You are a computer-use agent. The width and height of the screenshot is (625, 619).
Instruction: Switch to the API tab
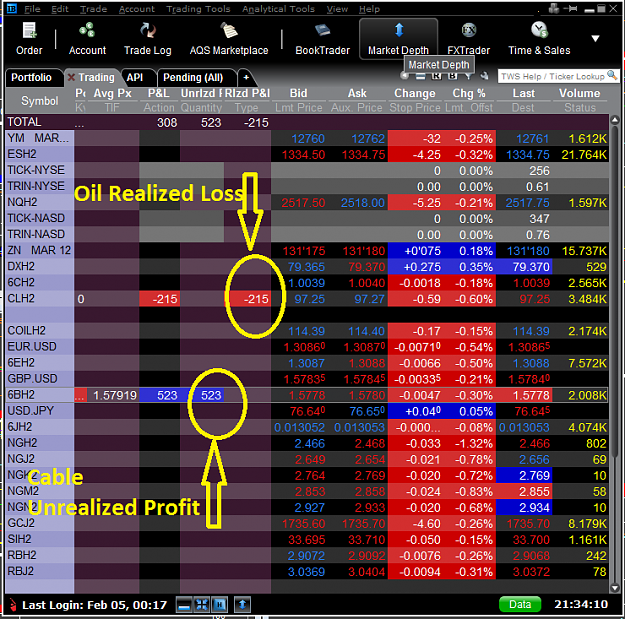(x=135, y=77)
